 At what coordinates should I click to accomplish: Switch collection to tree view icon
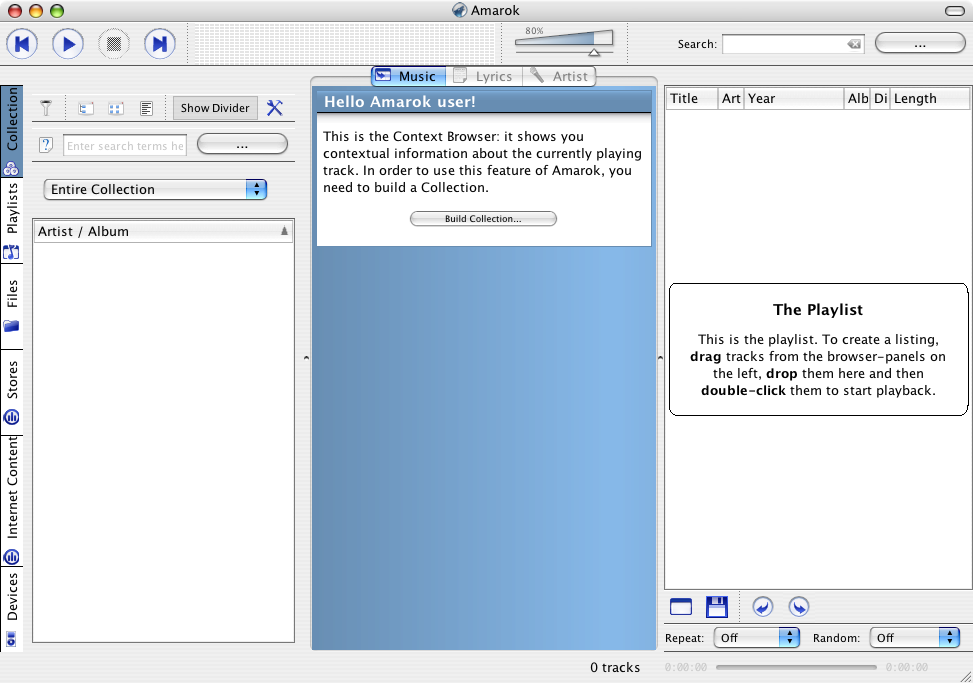86,109
